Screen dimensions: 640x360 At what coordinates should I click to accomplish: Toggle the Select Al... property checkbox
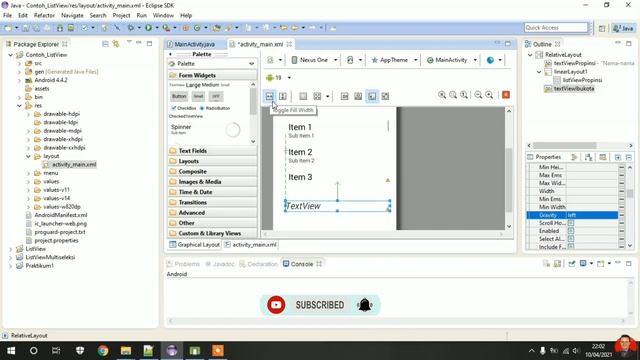tap(571, 239)
